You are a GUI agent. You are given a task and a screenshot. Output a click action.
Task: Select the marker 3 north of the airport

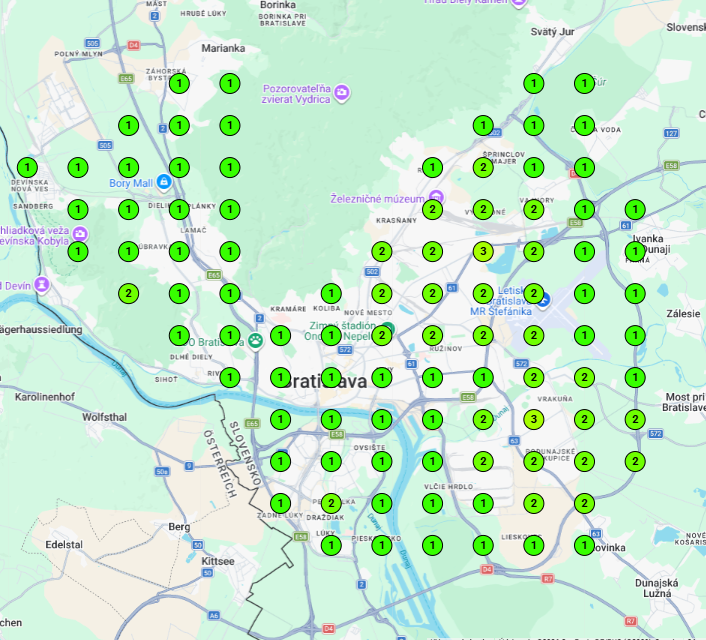pos(483,251)
